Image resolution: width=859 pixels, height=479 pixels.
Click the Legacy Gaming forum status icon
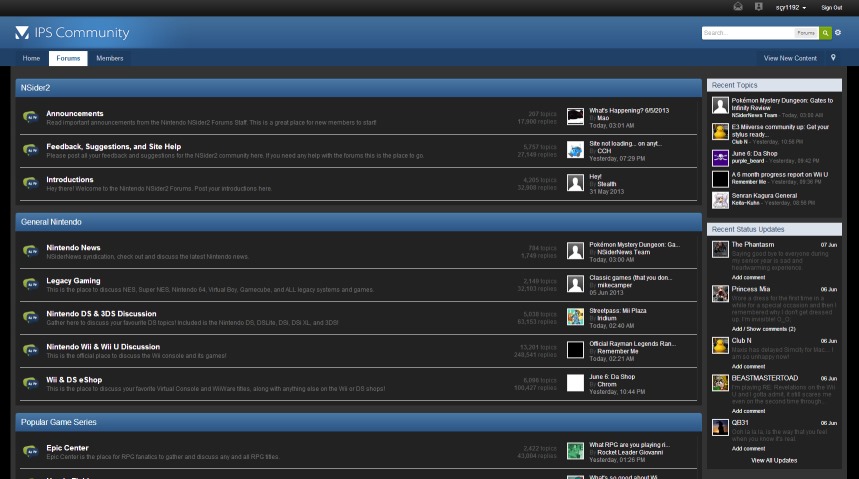[31, 284]
